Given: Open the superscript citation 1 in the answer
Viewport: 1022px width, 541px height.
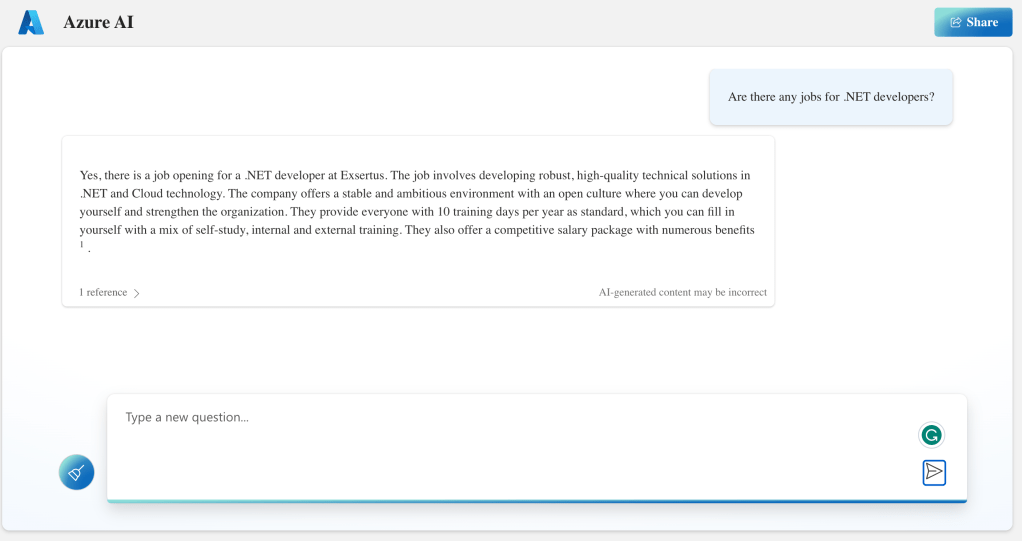Looking at the screenshot, I should 83,244.
